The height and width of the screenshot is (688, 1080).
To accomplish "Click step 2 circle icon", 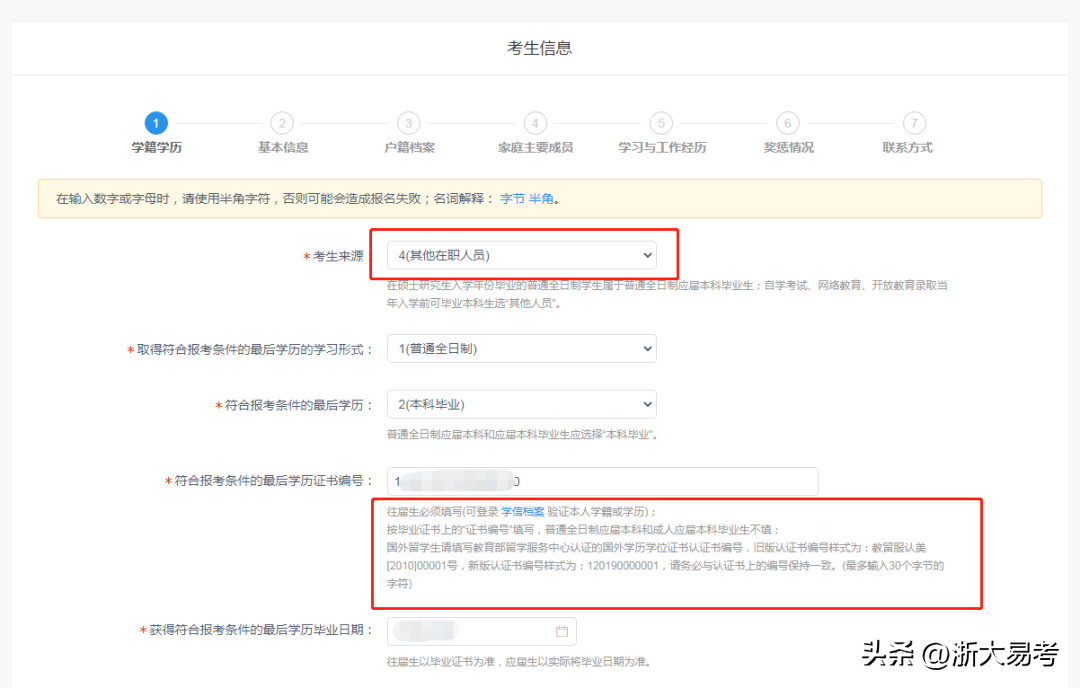I will point(282,123).
